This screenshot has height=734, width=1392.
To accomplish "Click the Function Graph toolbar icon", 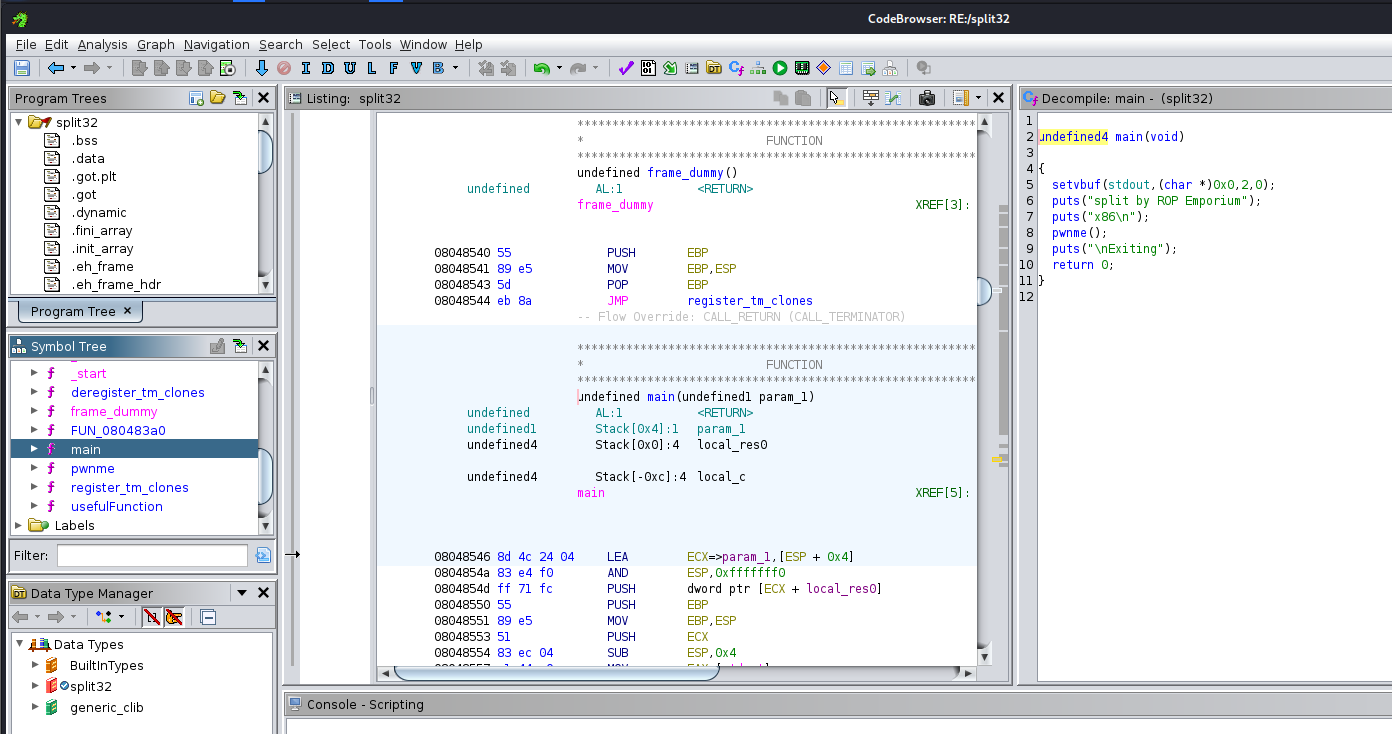I will point(758,68).
